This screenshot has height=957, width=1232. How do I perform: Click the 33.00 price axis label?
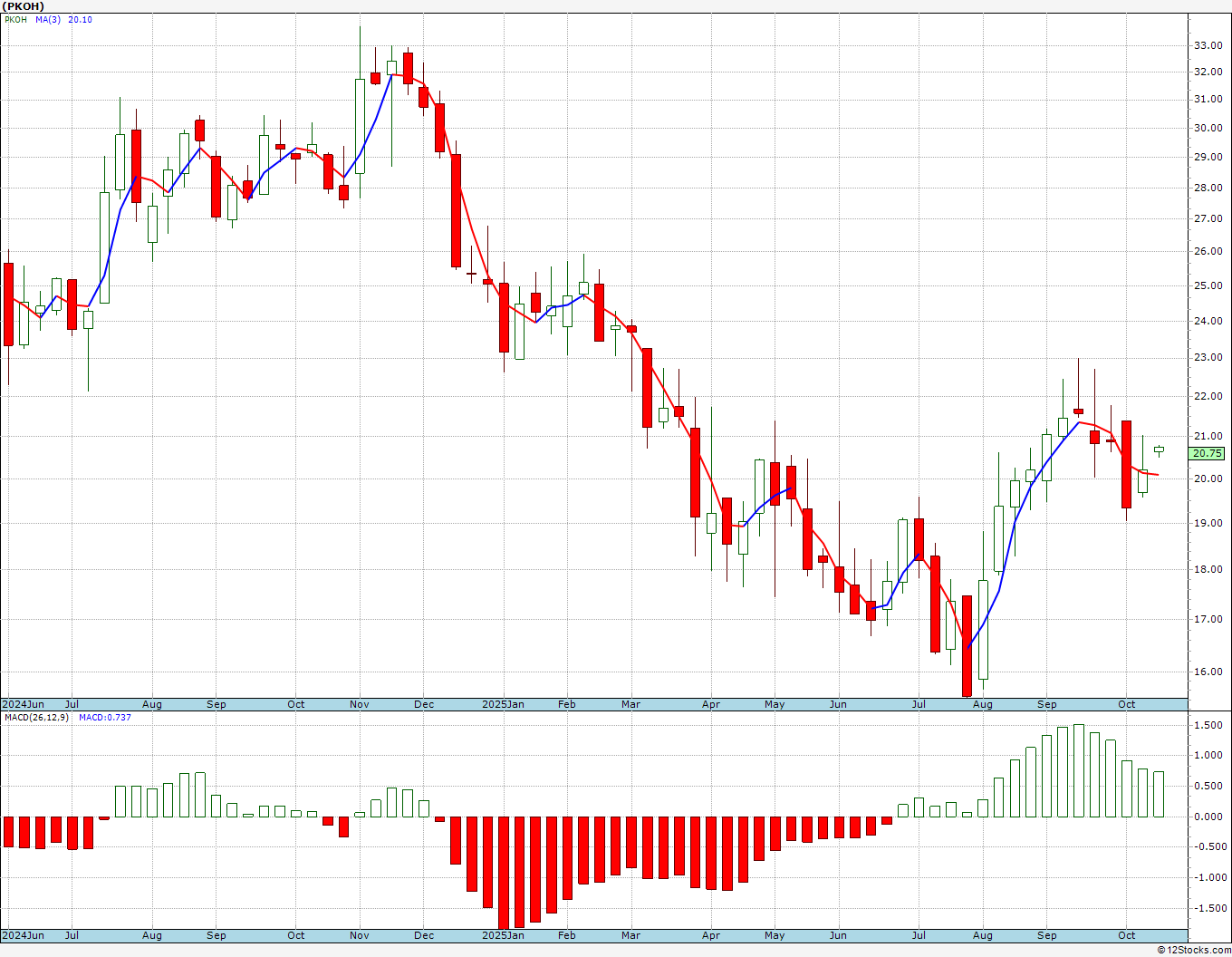1208,44
